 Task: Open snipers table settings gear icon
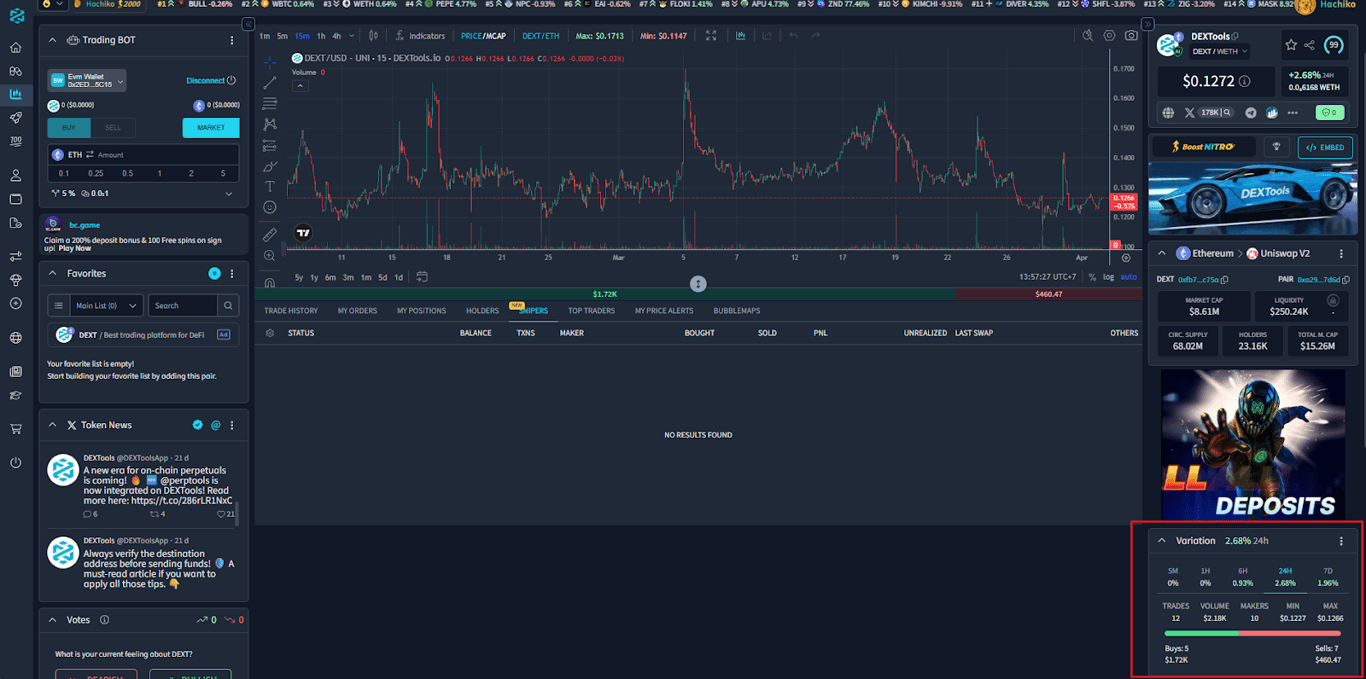click(269, 333)
